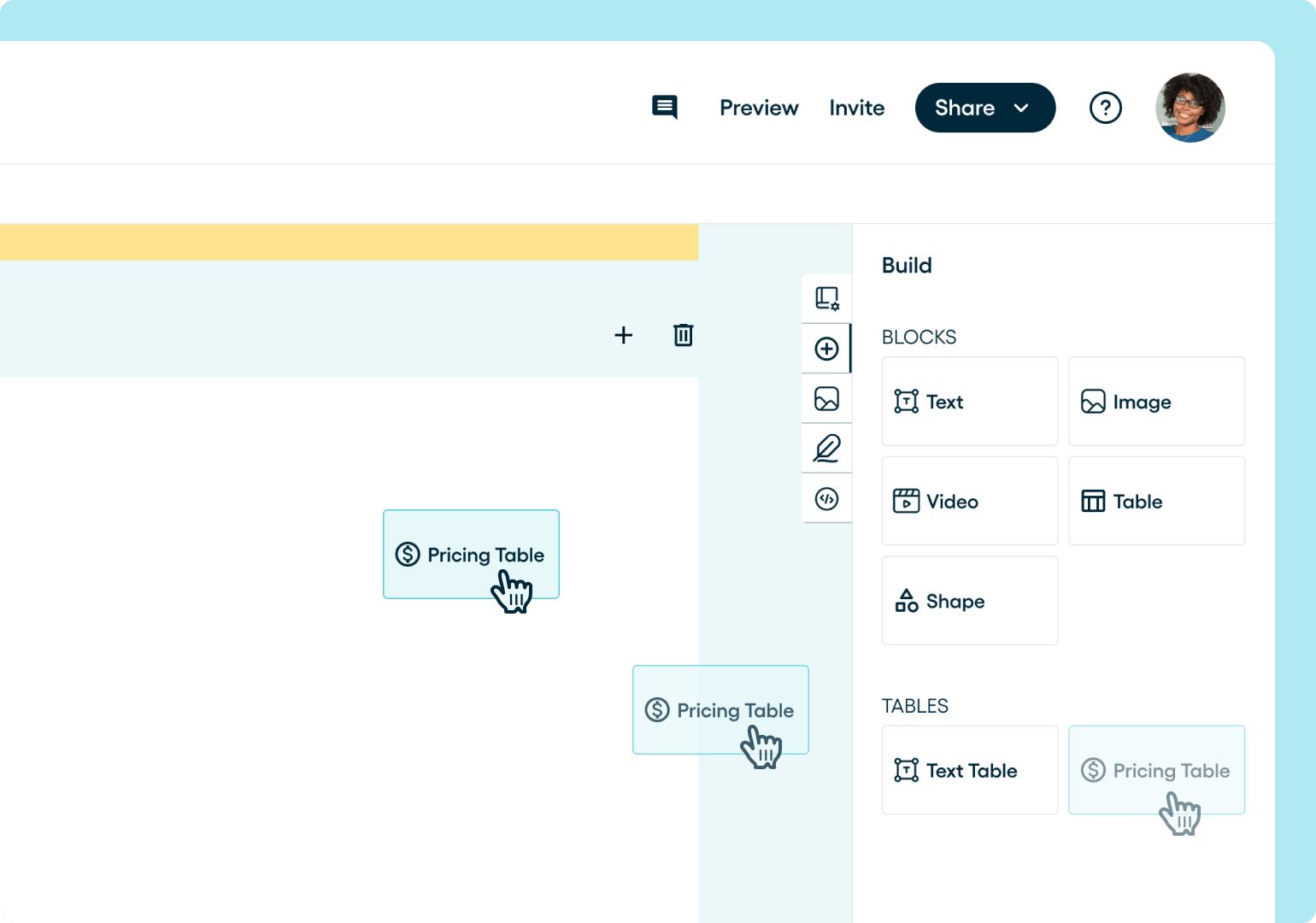Open Preview mode

759,108
